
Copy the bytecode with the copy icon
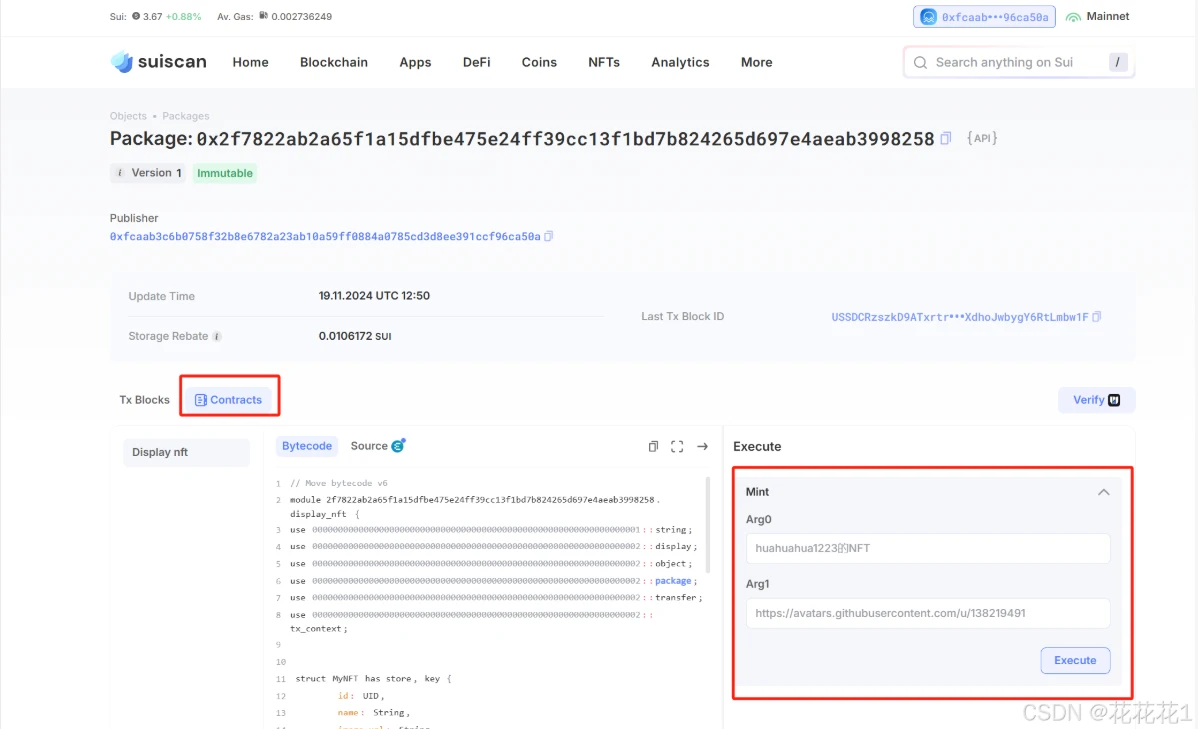(653, 446)
